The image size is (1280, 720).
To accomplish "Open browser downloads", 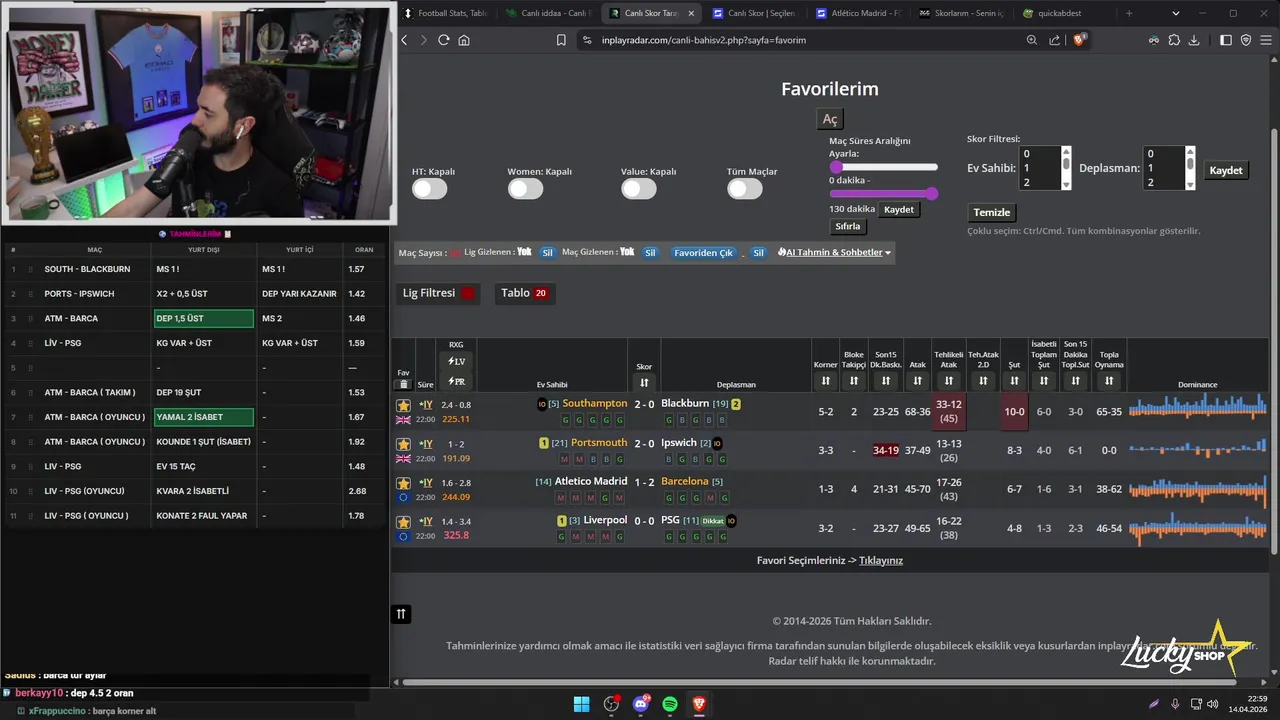I will click(1194, 40).
